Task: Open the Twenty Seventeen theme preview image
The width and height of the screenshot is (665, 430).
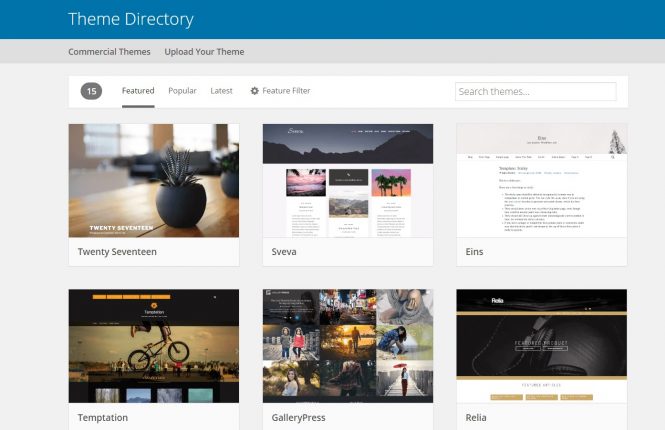Action: [154, 181]
